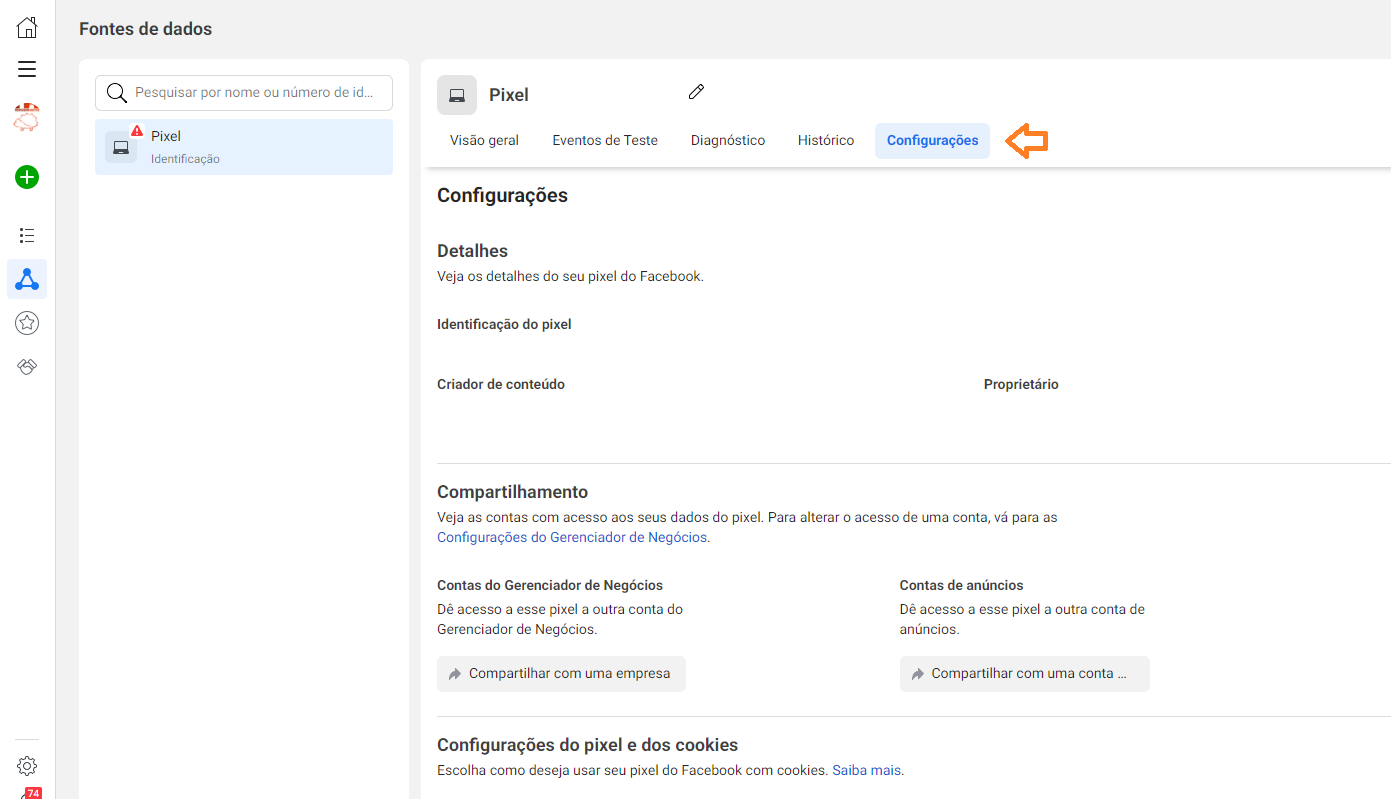Image resolution: width=1391 pixels, height=799 pixels.
Task: Click Compartilhar com uma empresa button
Action: 561,674
